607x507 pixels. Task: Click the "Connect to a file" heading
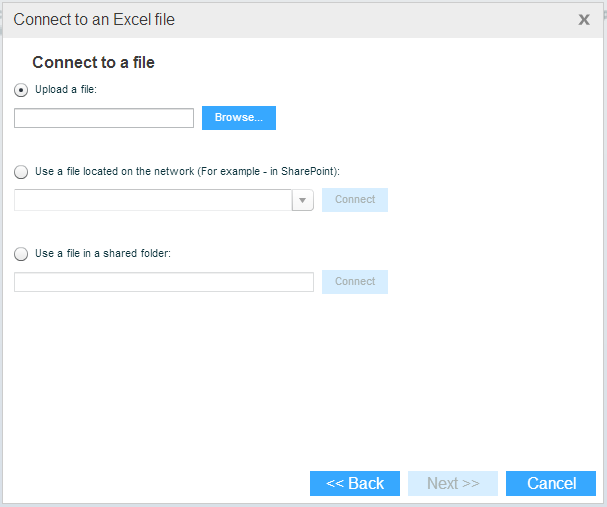93,62
